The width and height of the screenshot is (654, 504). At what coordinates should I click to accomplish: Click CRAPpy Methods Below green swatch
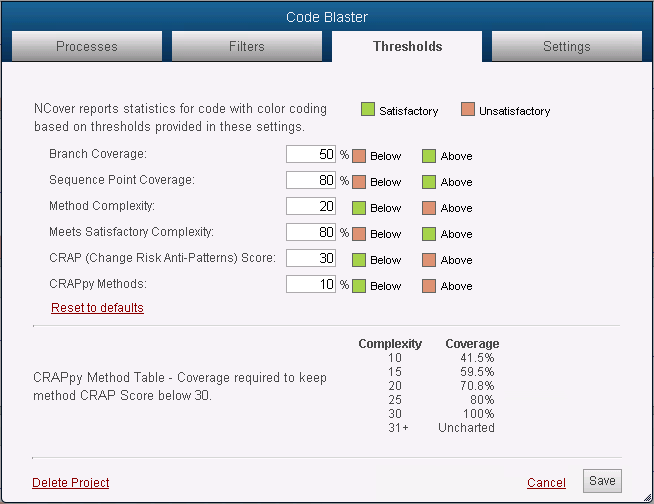coord(359,286)
